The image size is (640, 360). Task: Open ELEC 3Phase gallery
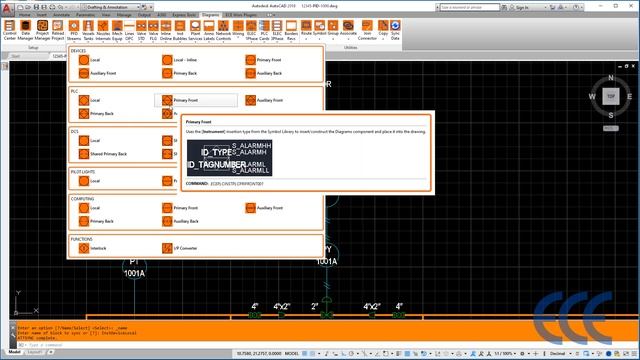[277, 31]
